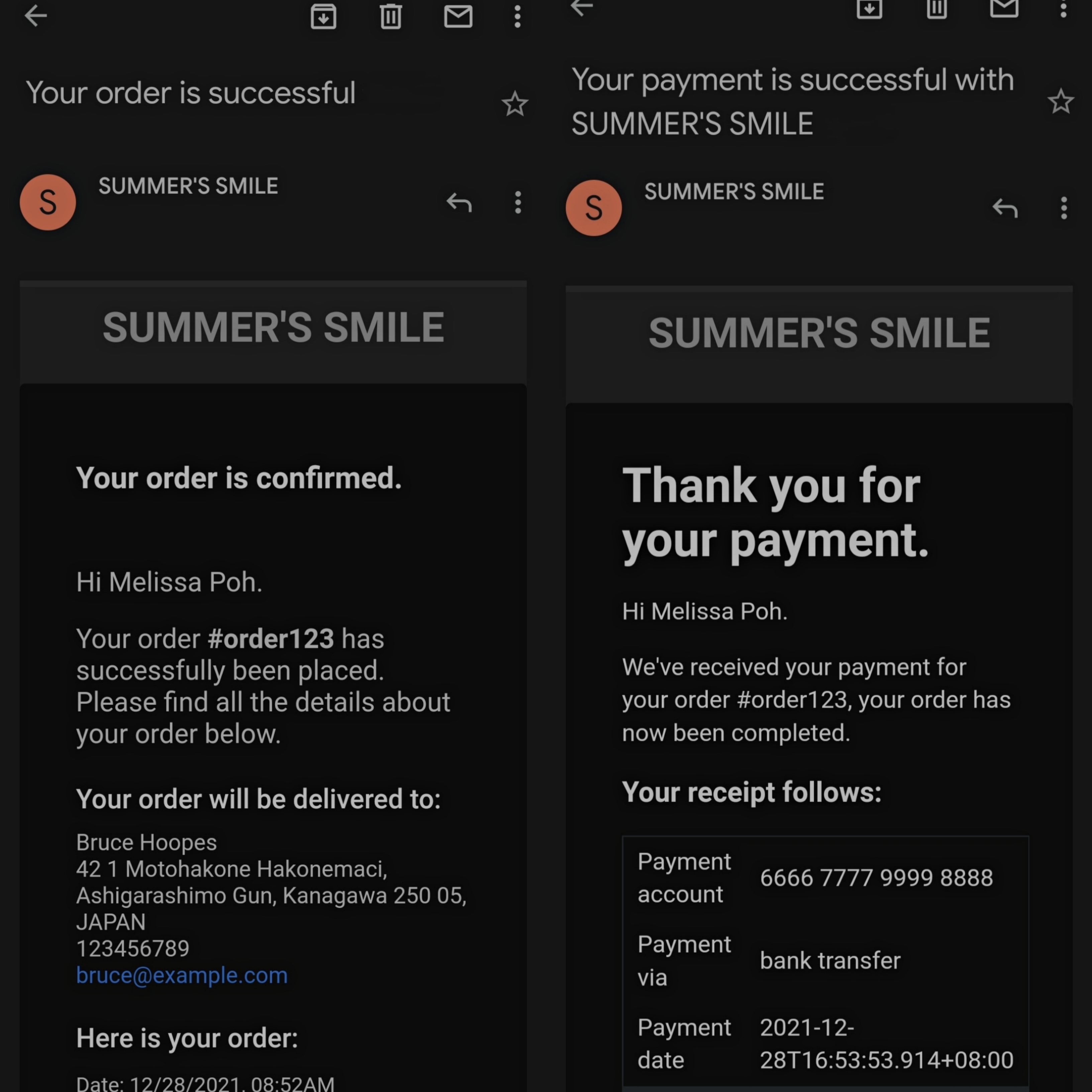Archive the payment successful email
The height and width of the screenshot is (1092, 1092).
[x=869, y=8]
